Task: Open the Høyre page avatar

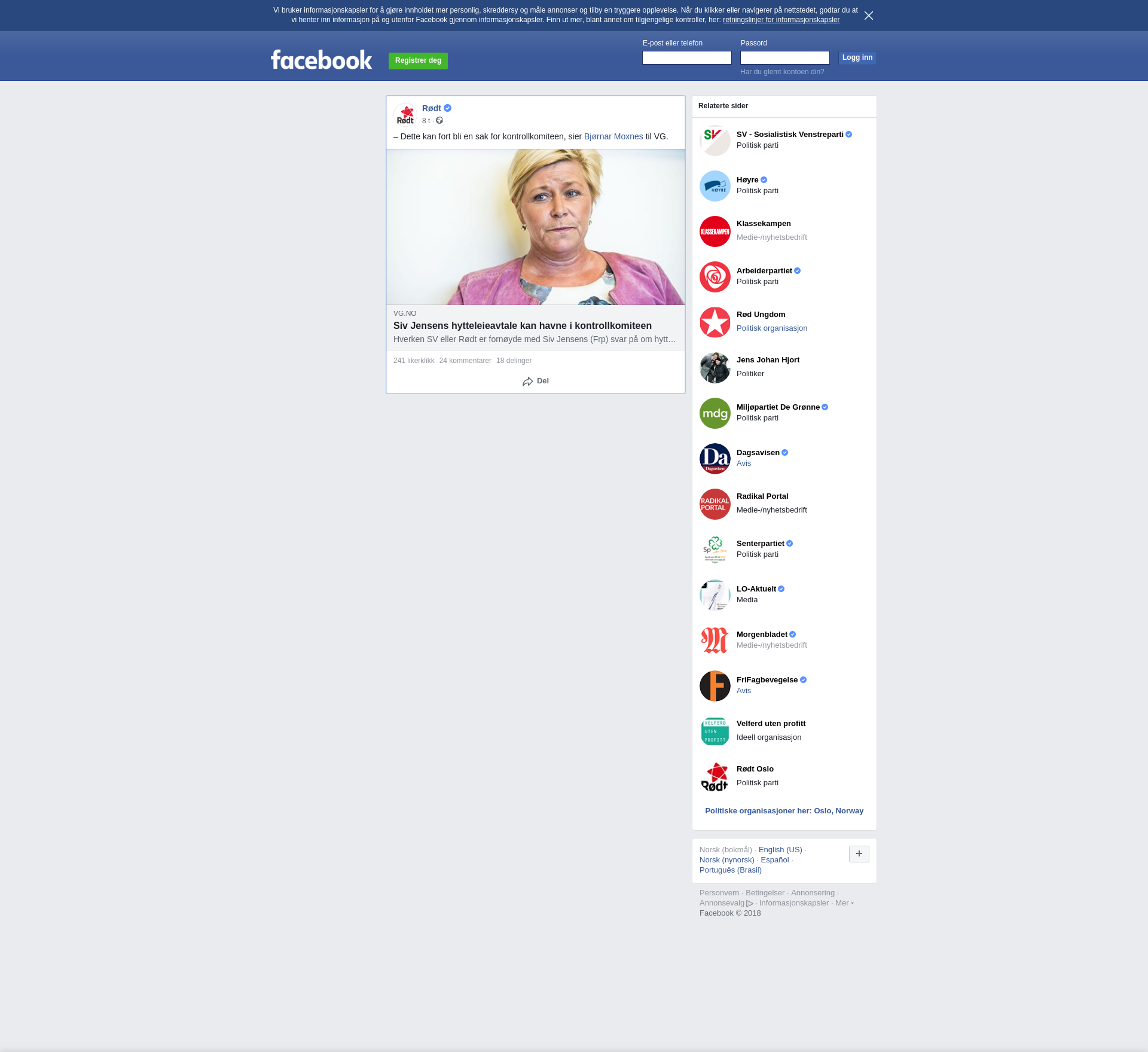Action: click(715, 186)
